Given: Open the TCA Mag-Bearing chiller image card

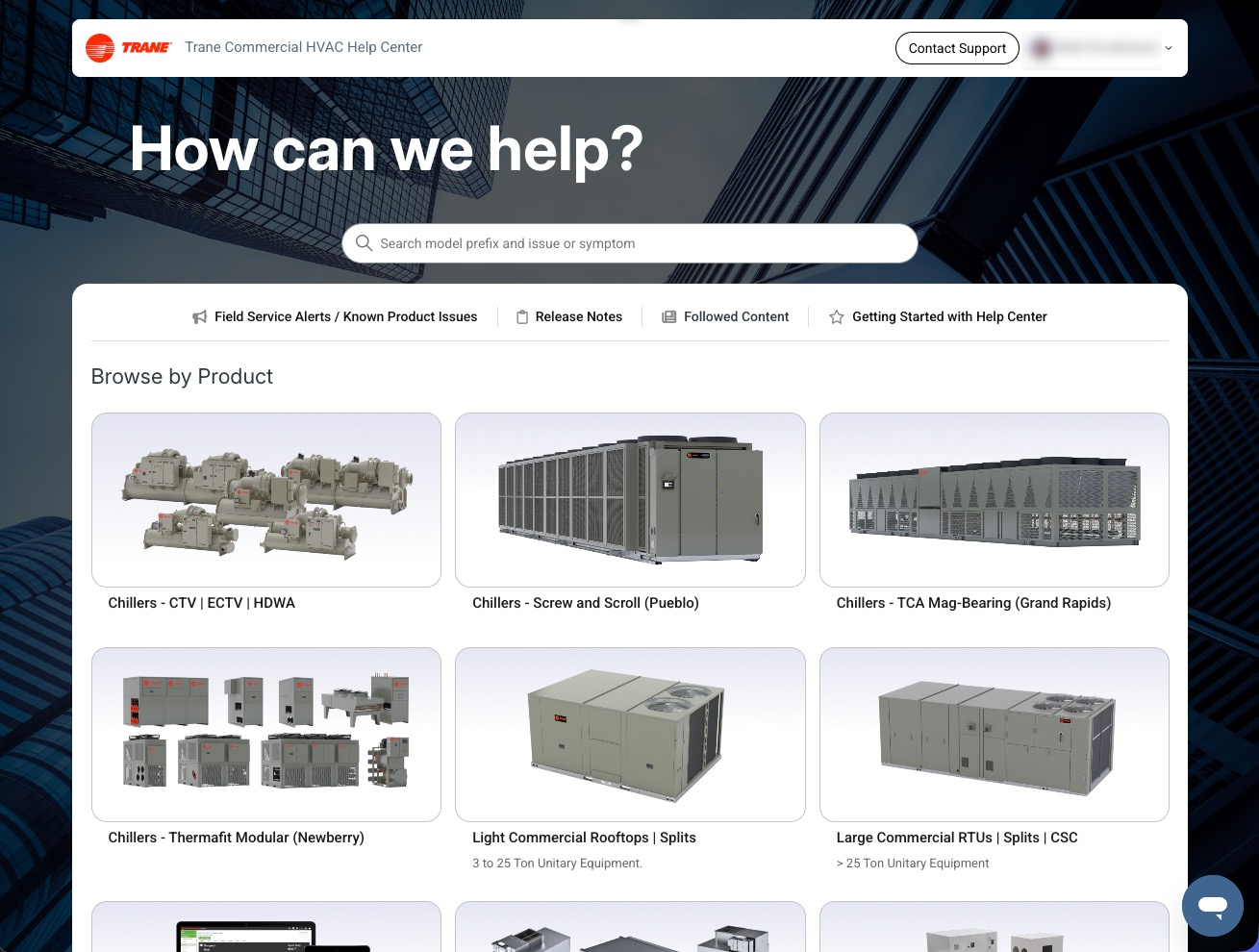Looking at the screenshot, I should point(995,500).
